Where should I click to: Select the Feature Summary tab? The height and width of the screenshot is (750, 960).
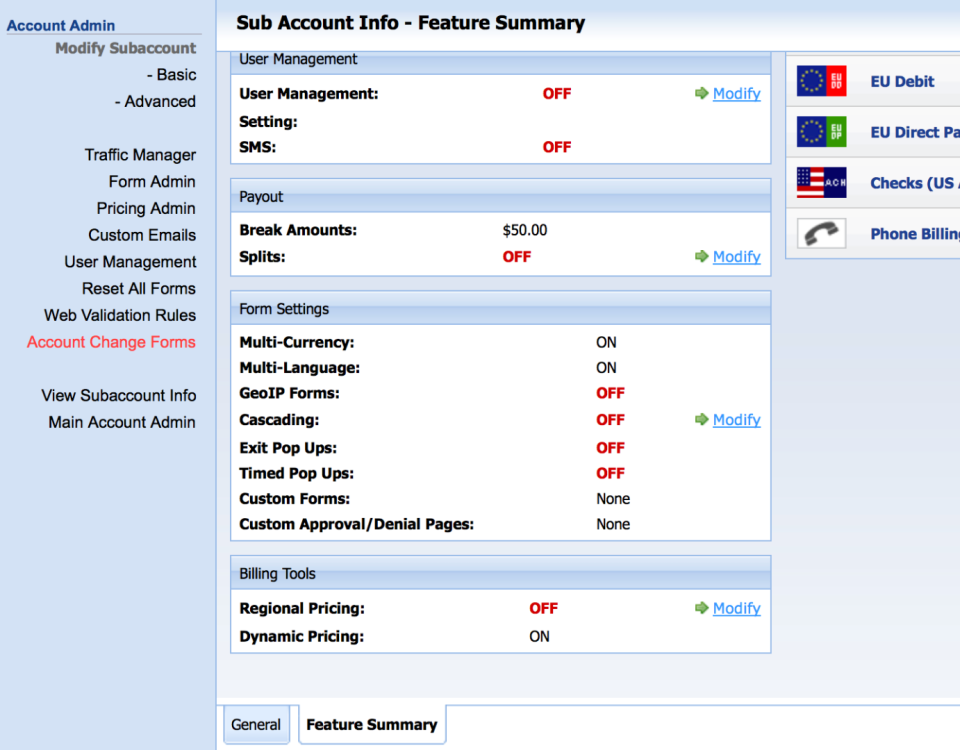point(371,724)
